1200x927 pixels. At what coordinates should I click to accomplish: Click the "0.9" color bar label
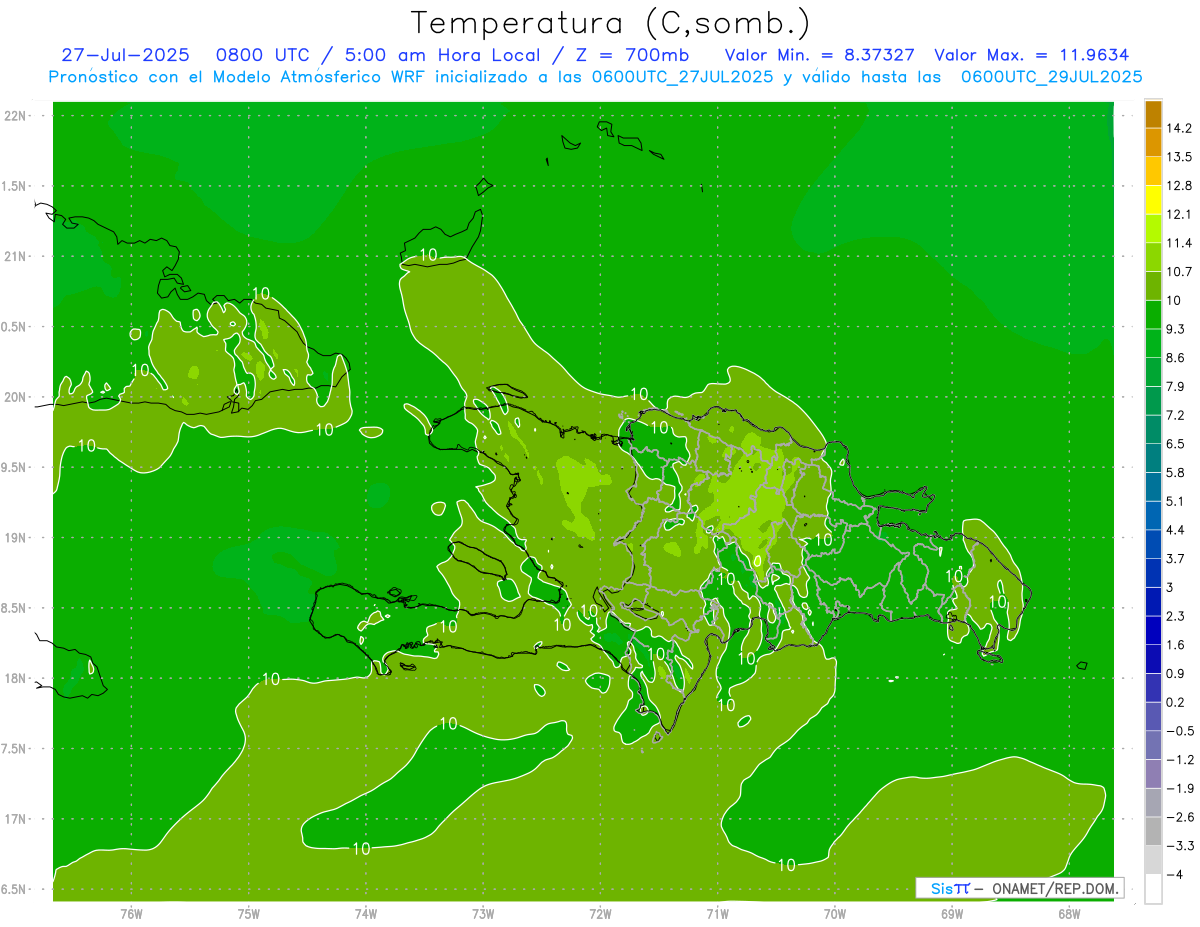(x=1176, y=673)
